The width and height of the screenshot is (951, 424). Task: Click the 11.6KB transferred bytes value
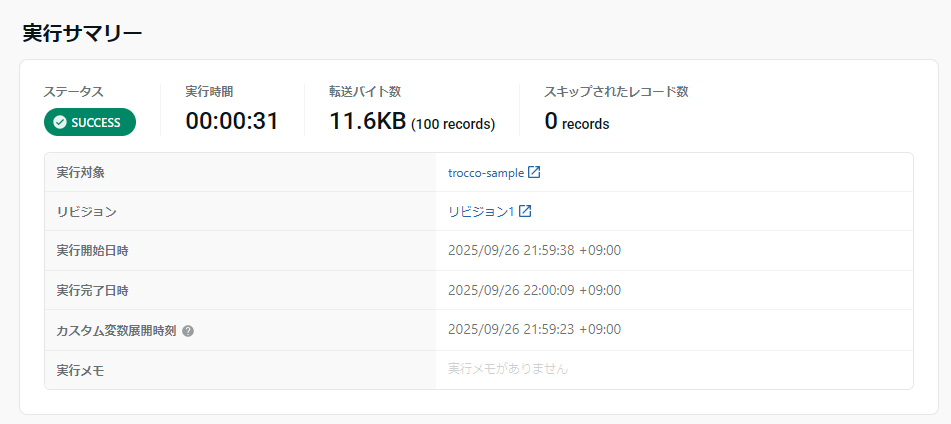click(366, 122)
